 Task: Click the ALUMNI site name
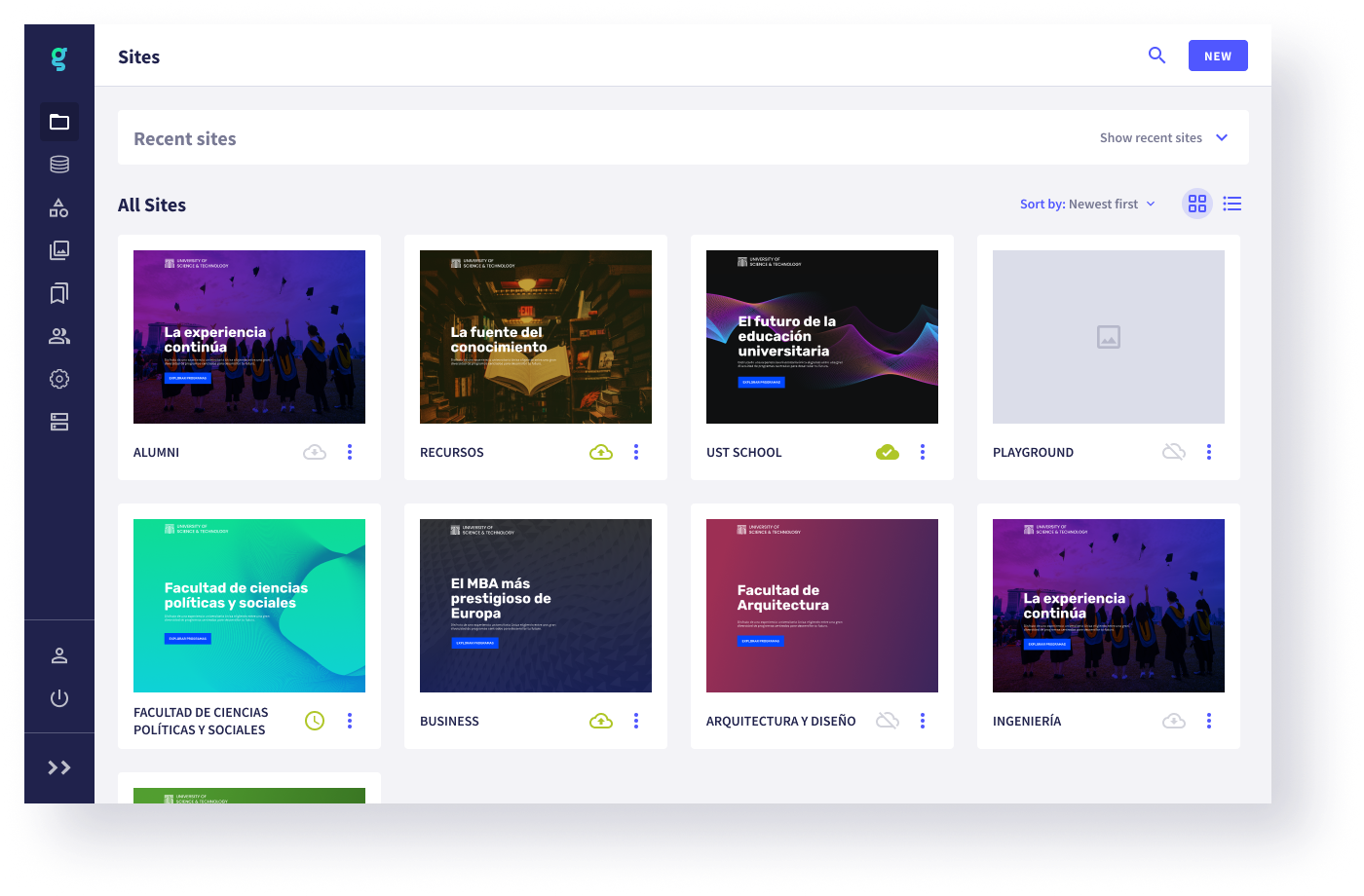[x=156, y=453]
